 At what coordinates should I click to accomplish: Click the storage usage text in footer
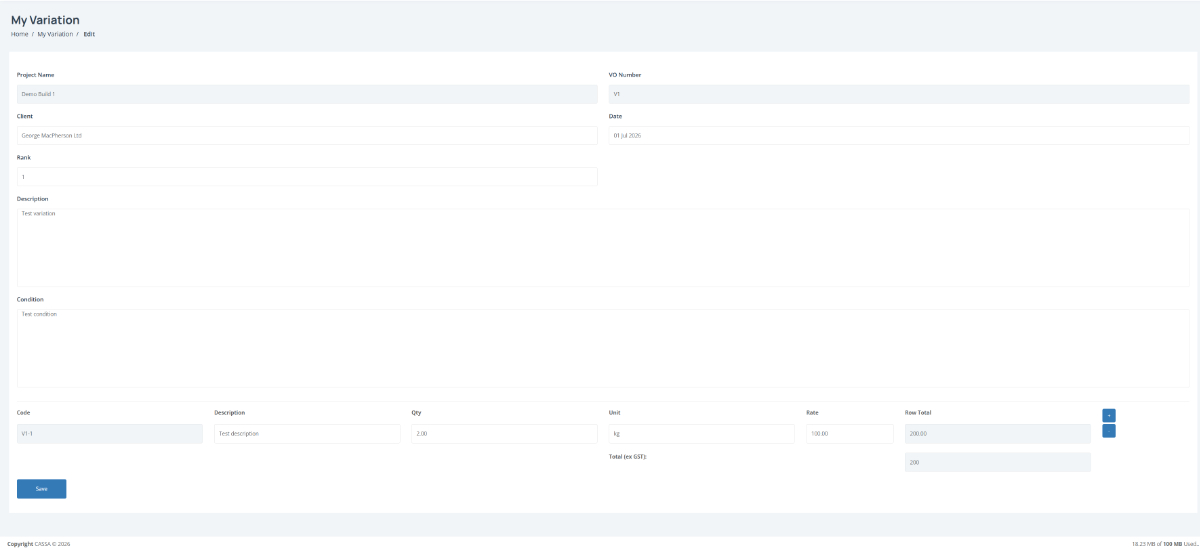point(1164,544)
